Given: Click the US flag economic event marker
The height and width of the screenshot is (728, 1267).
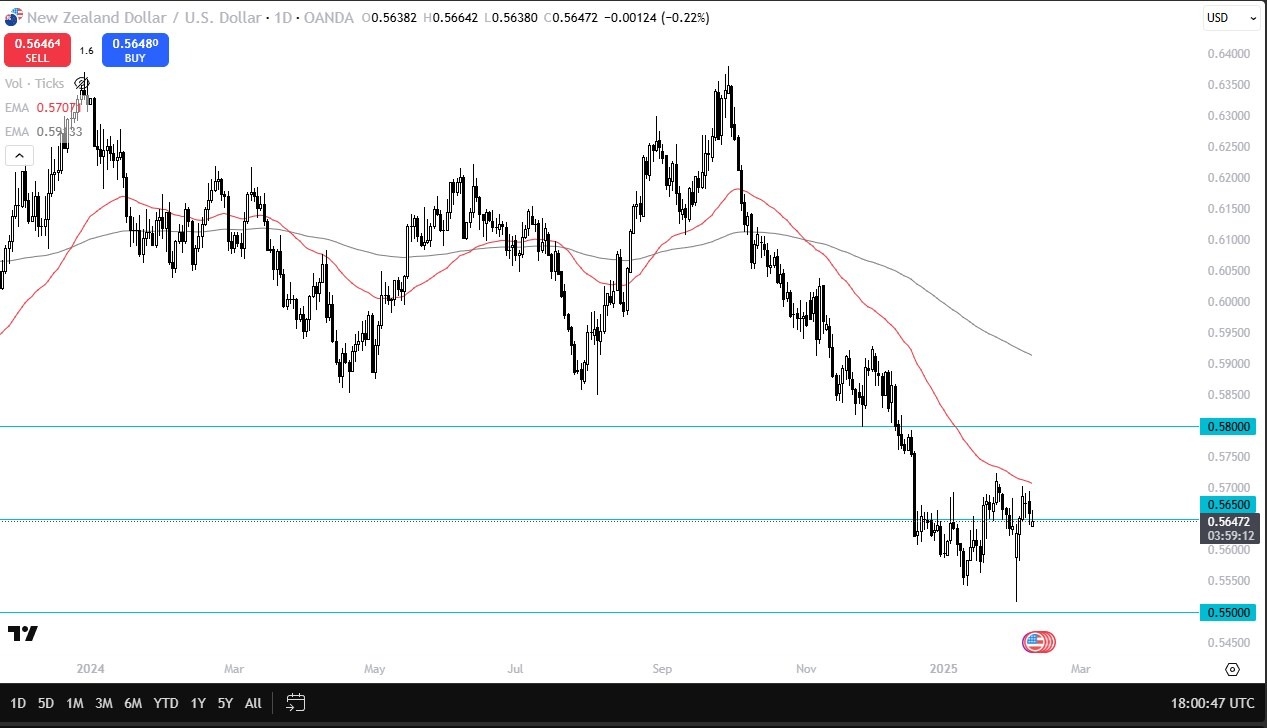Looking at the screenshot, I should (1038, 642).
